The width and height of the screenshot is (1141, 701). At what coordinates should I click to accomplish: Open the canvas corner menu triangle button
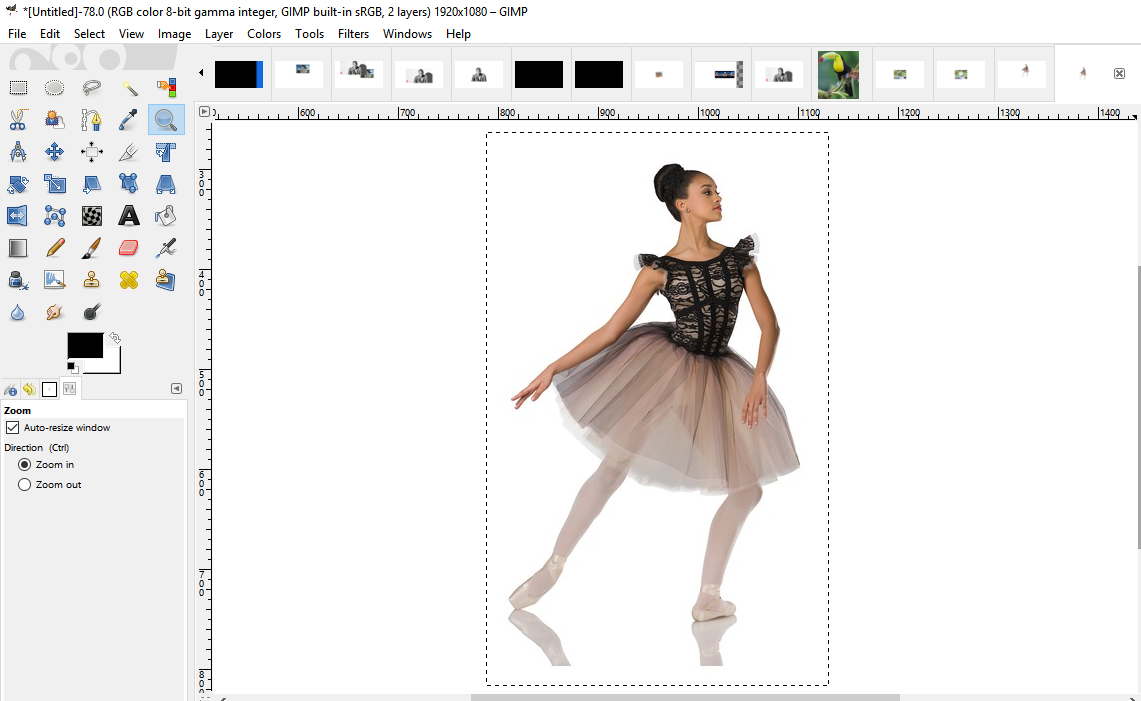pos(204,112)
